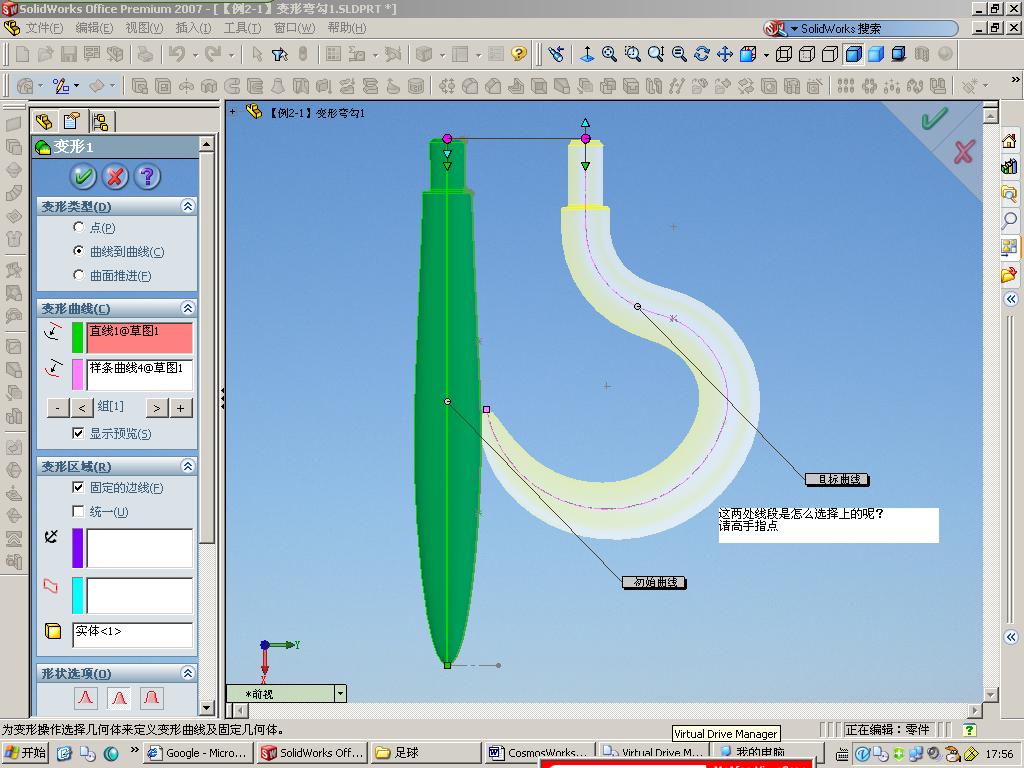Collapse the 变形曲线(C) section
Screen dimensions: 1024x768
[187, 308]
